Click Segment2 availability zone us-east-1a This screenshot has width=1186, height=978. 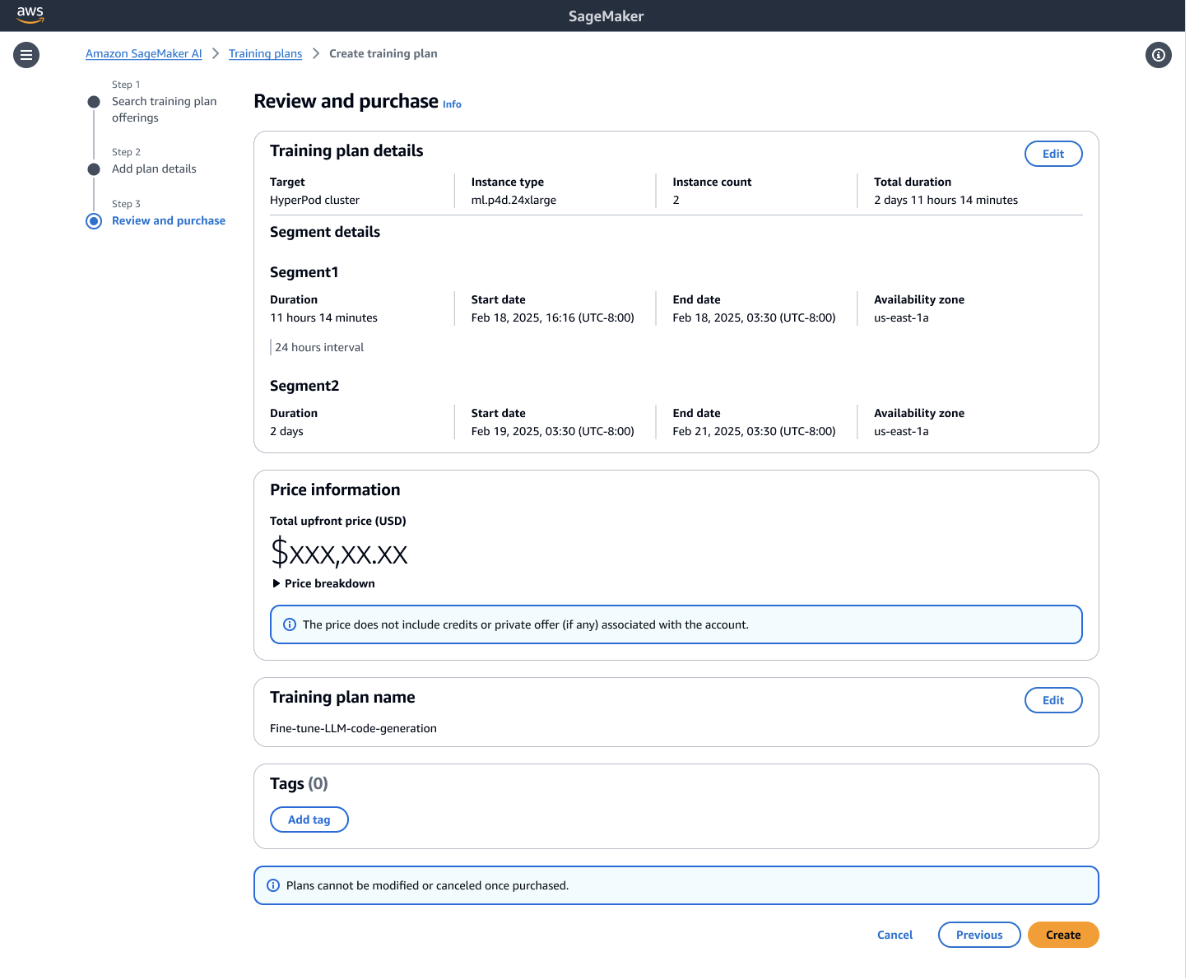coord(901,431)
